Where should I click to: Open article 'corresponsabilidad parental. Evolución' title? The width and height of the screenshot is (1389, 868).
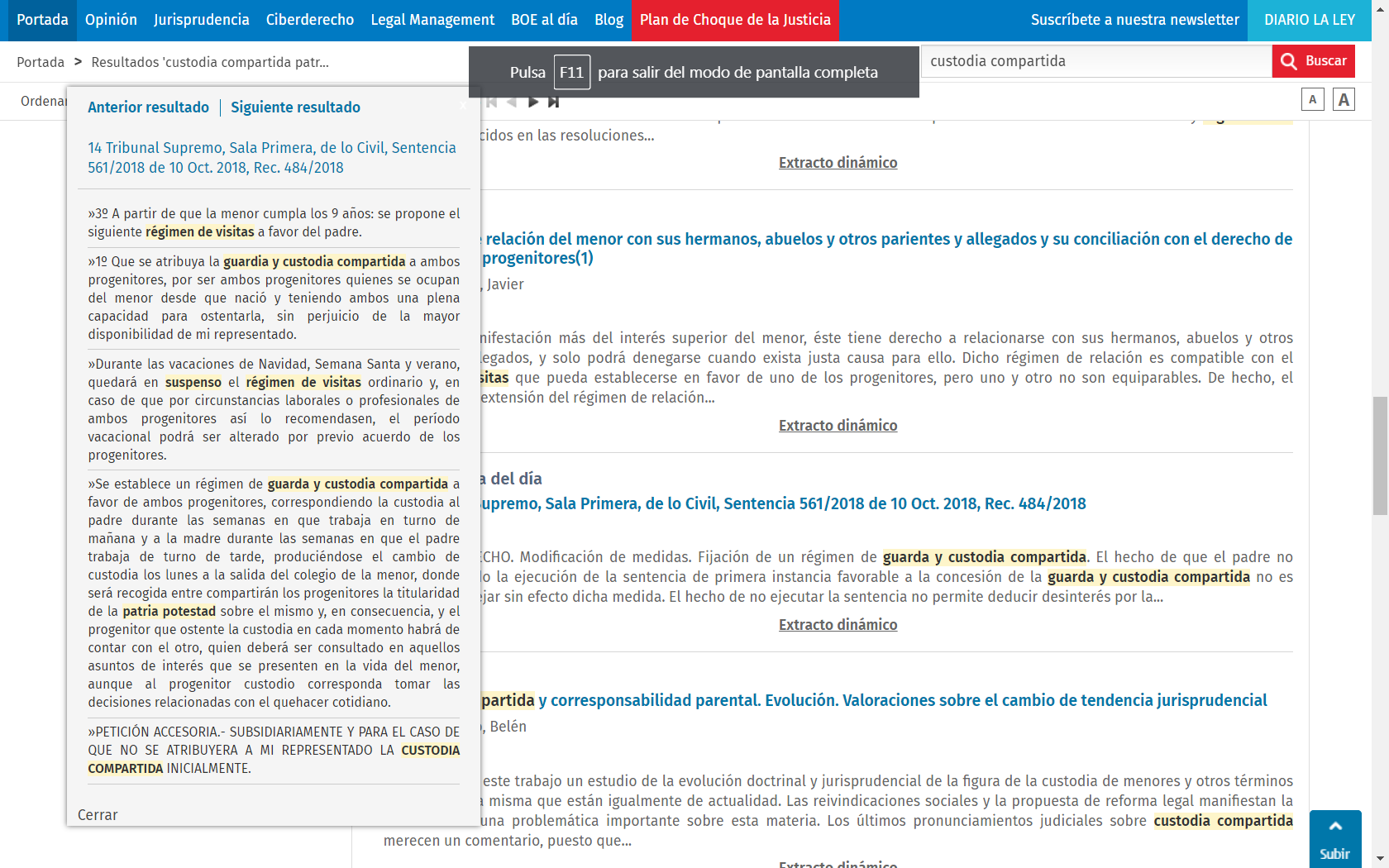pos(874,700)
